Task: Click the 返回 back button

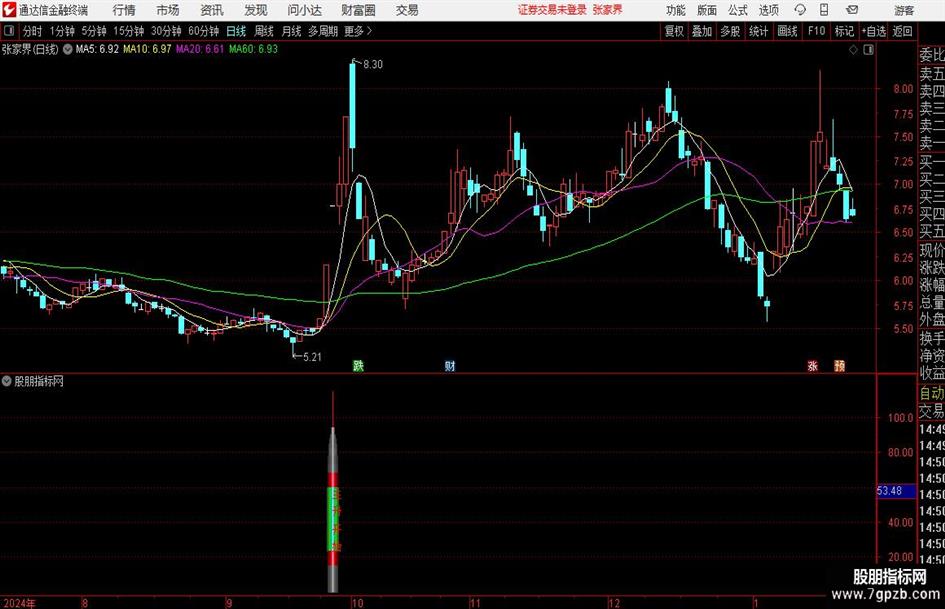Action: pos(902,31)
